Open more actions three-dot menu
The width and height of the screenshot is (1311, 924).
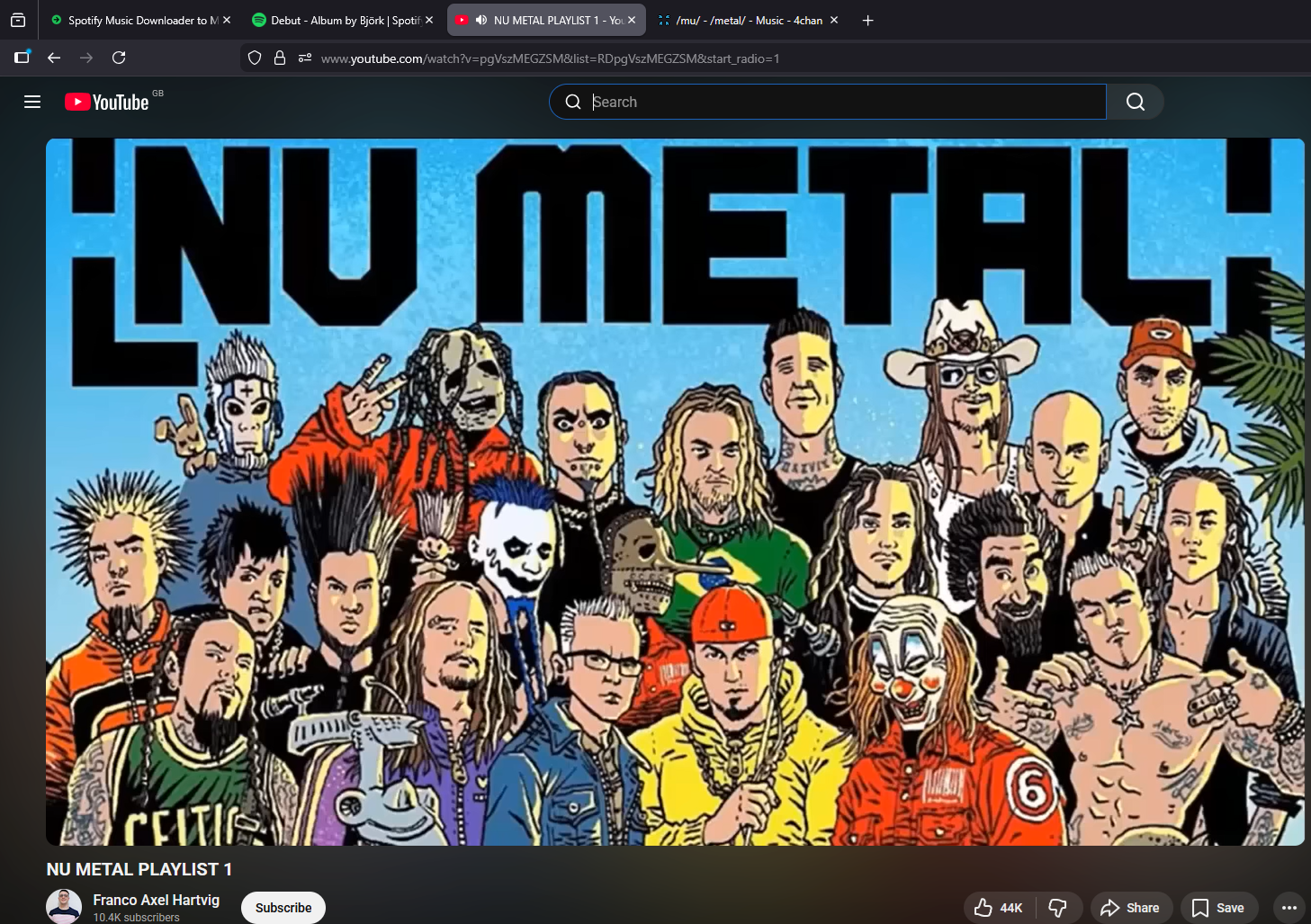(x=1289, y=908)
